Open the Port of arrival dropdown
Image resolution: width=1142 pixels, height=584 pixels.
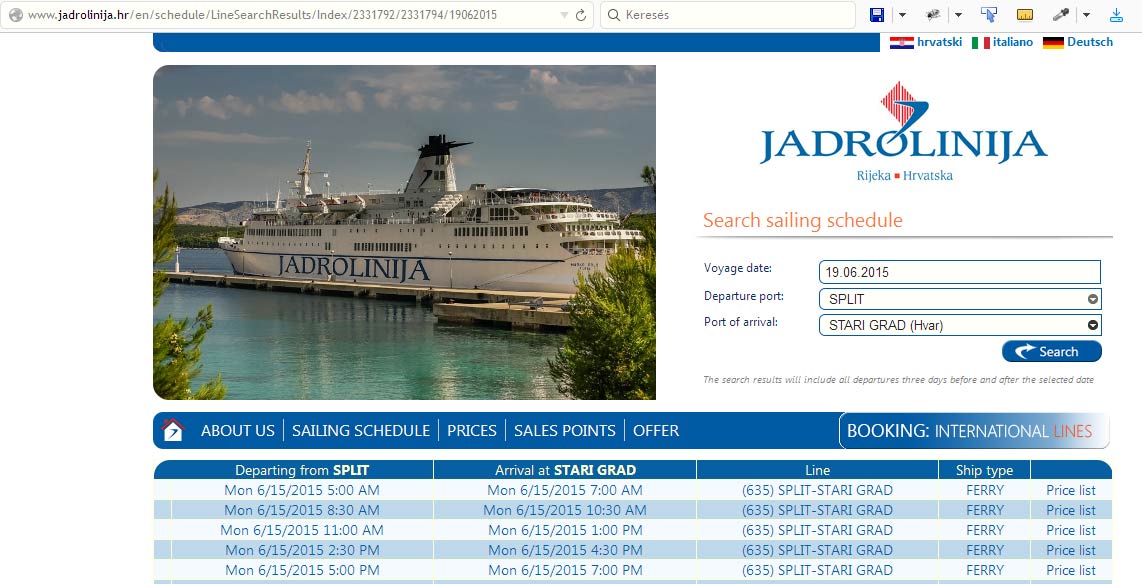960,325
